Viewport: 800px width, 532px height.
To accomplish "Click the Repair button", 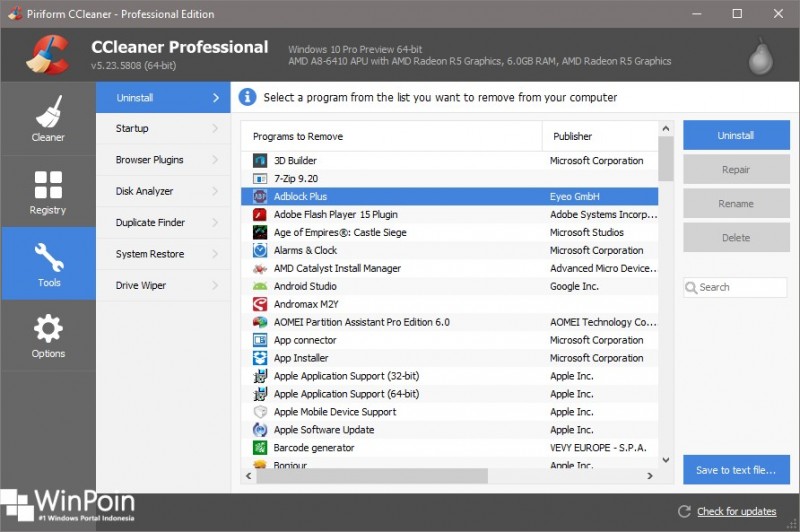I will point(736,169).
